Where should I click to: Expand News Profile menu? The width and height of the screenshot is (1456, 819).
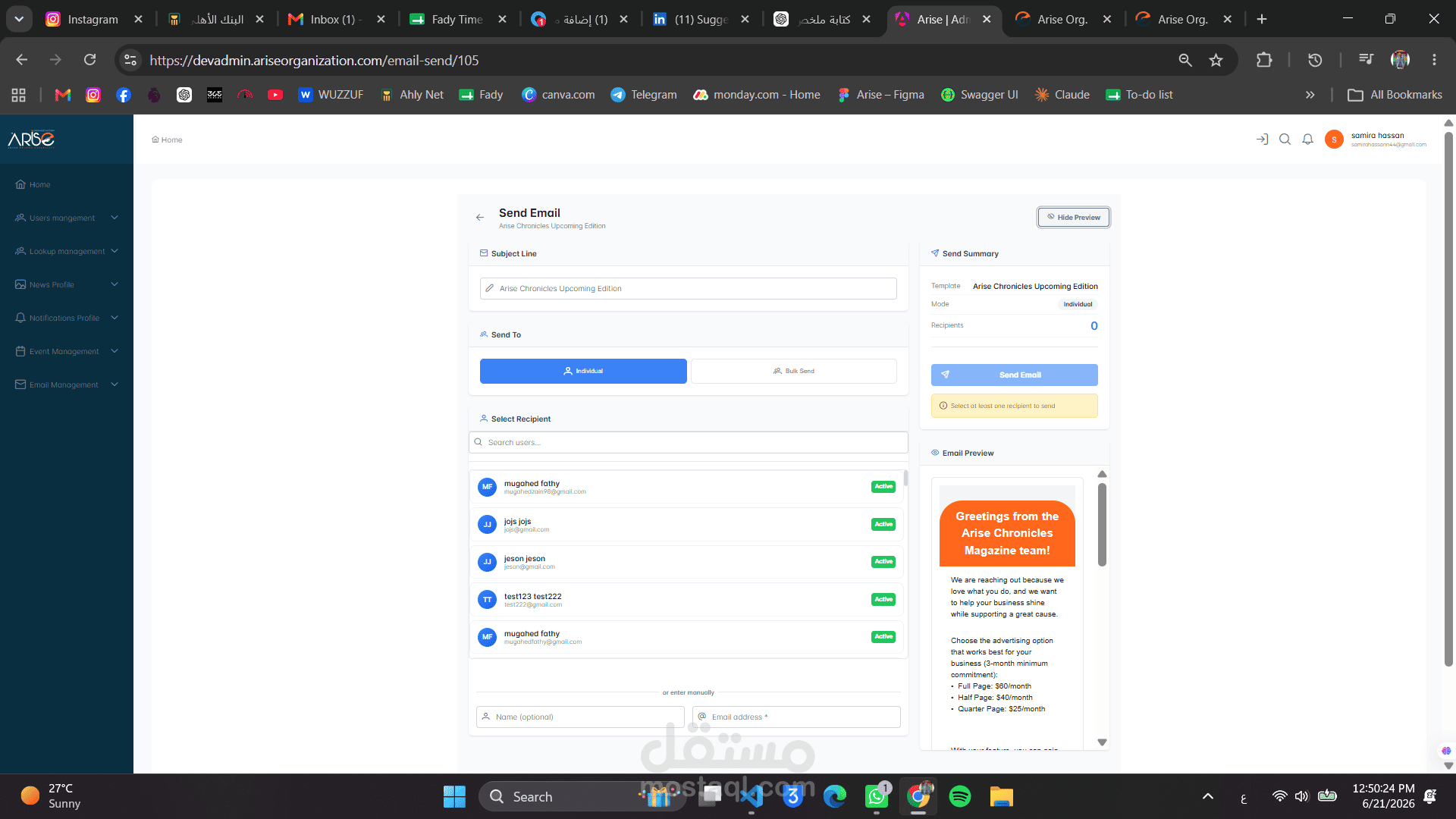67,284
